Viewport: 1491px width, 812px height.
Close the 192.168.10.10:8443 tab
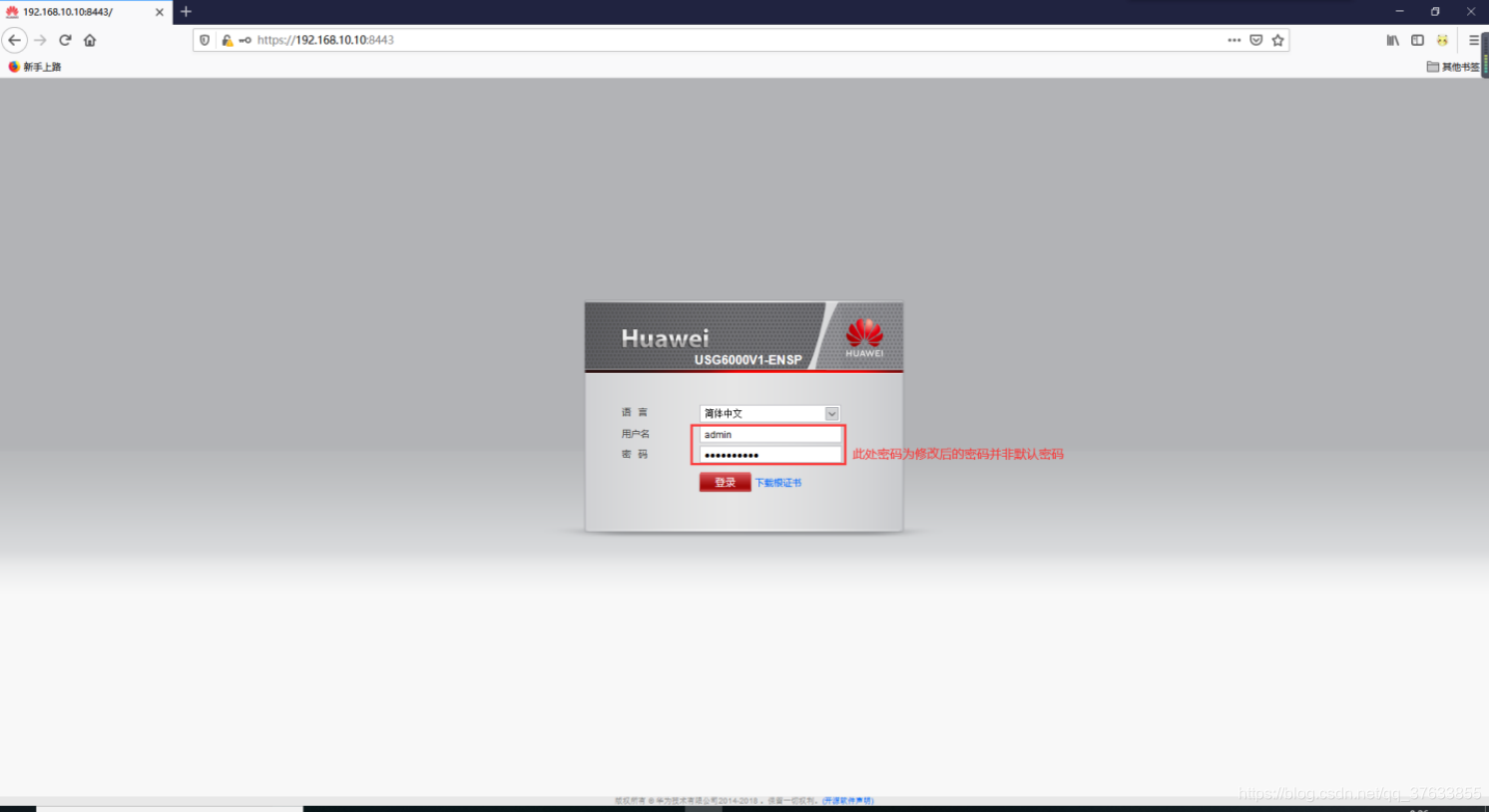point(160,12)
